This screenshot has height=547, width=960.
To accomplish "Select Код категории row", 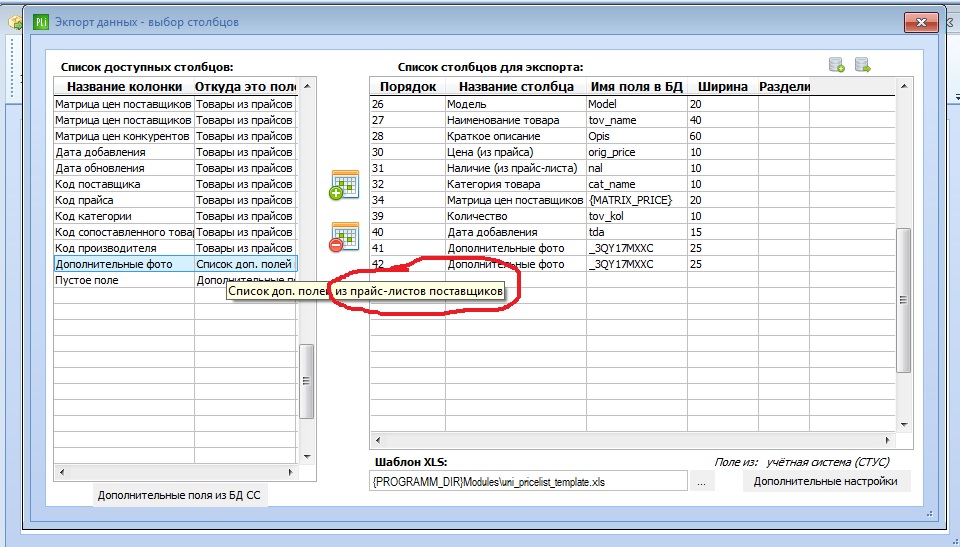I will [176, 216].
